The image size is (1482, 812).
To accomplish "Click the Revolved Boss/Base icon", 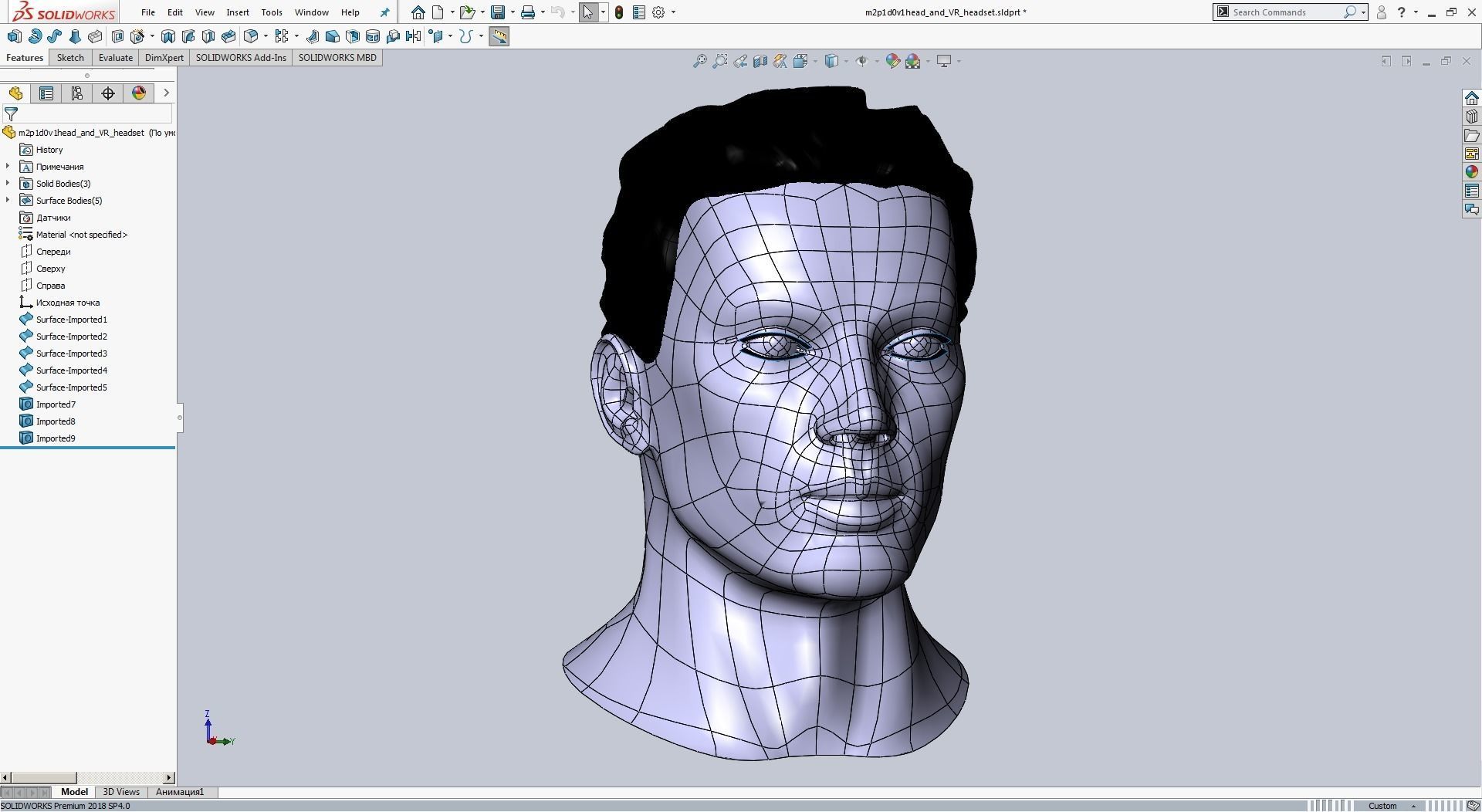I will pos(35,36).
